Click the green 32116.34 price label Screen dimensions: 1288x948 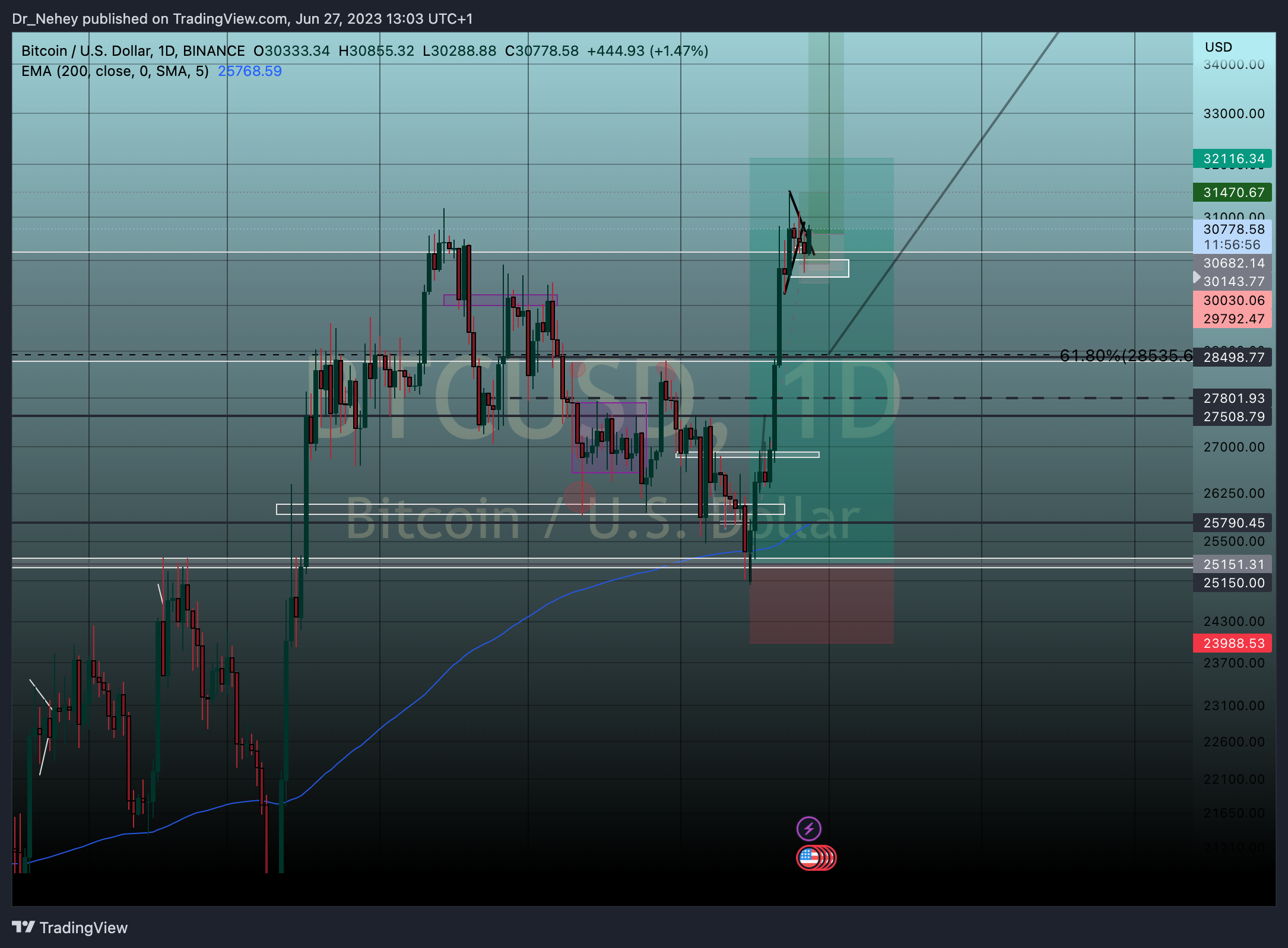pyautogui.click(x=1232, y=158)
